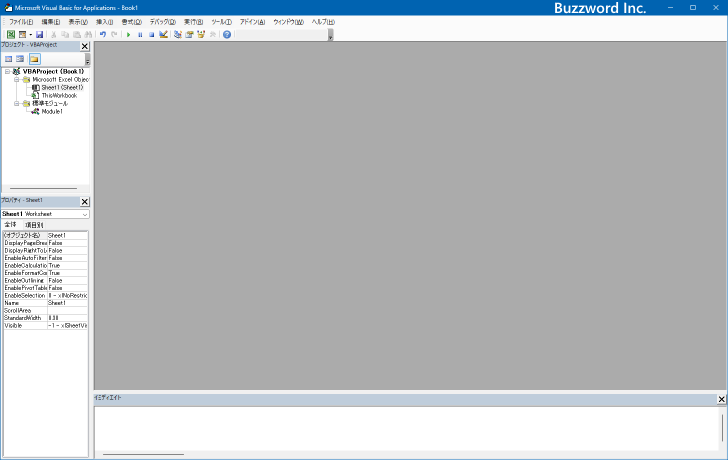Select the (オブジェクト名) property row

click(x=46, y=235)
